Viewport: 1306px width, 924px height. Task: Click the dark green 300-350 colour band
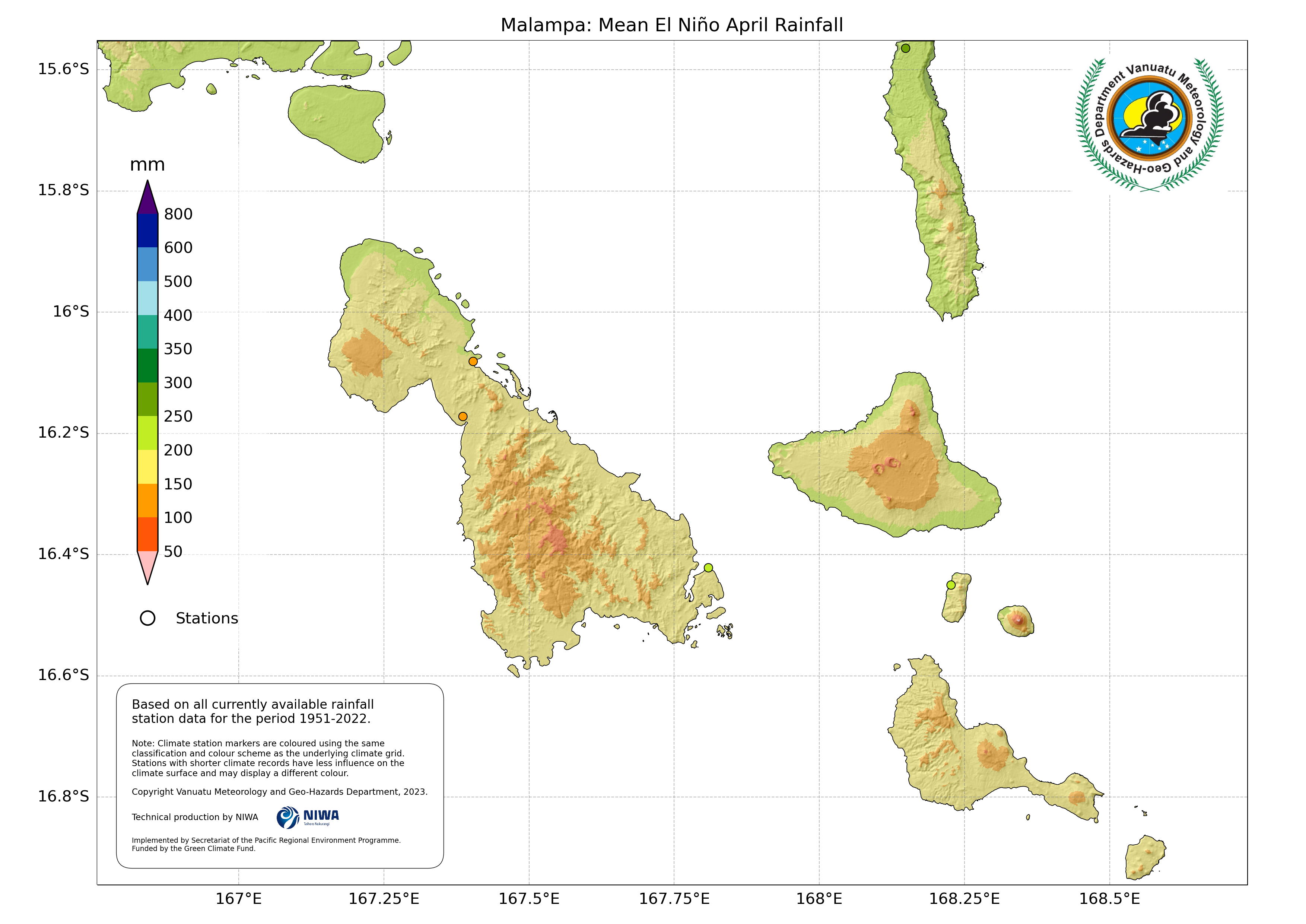(147, 365)
